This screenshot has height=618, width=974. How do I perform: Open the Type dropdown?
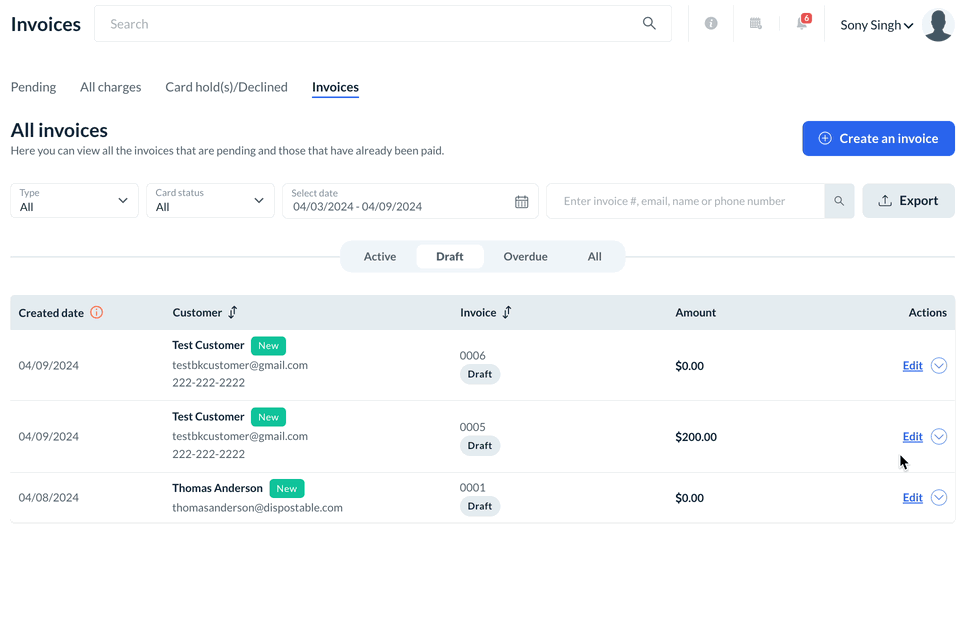(75, 201)
